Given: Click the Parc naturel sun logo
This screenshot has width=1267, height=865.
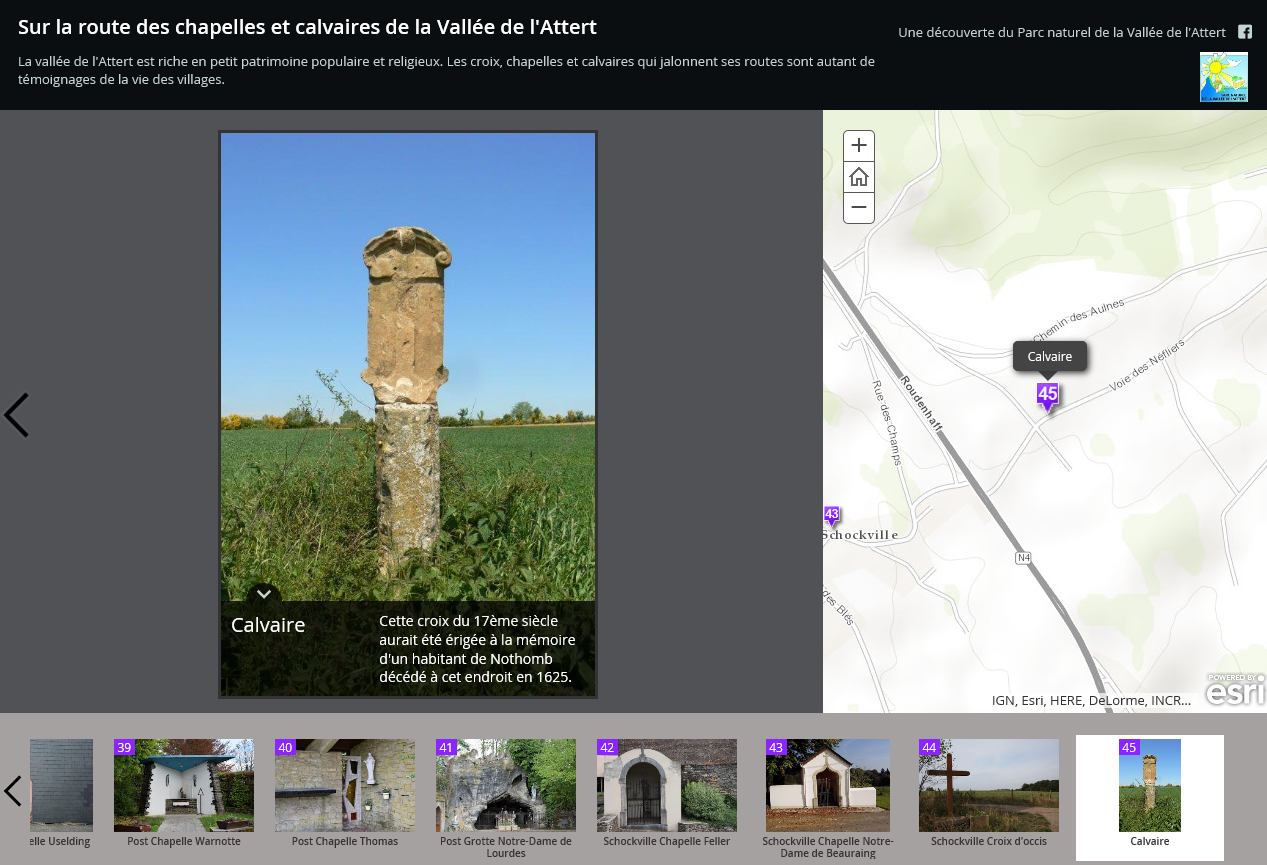Looking at the screenshot, I should (x=1223, y=76).
